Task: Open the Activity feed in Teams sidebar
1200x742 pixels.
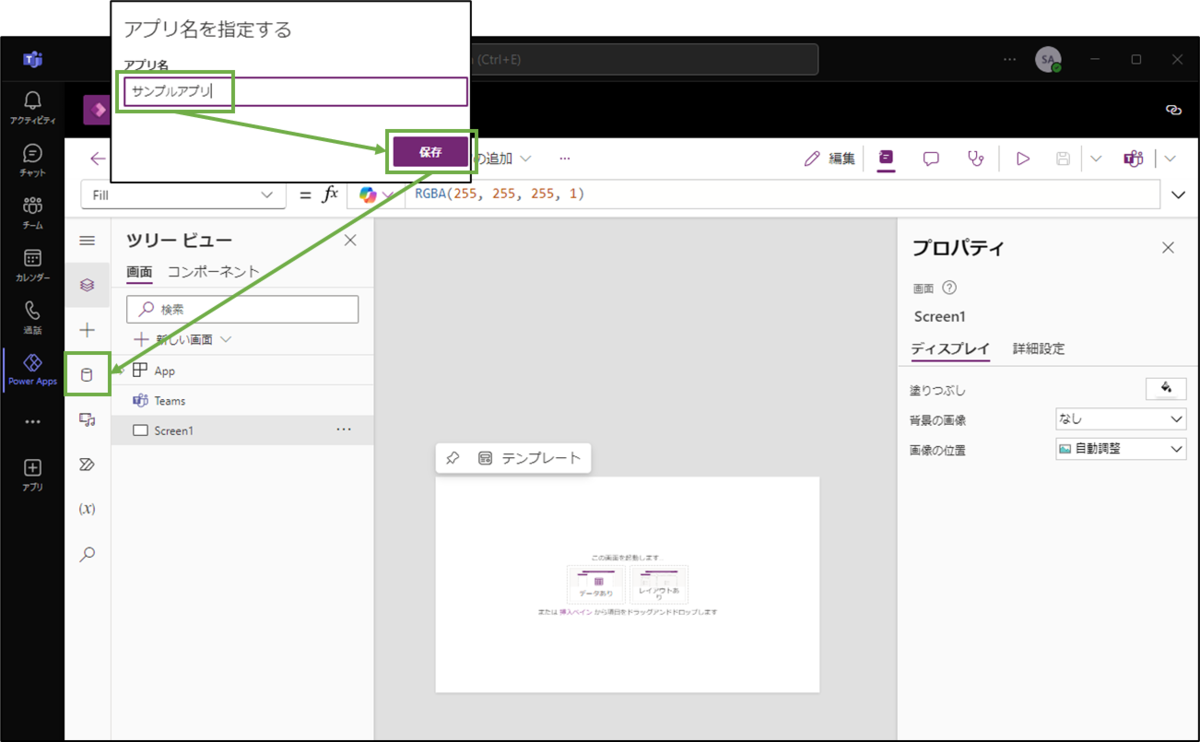Action: (x=33, y=107)
